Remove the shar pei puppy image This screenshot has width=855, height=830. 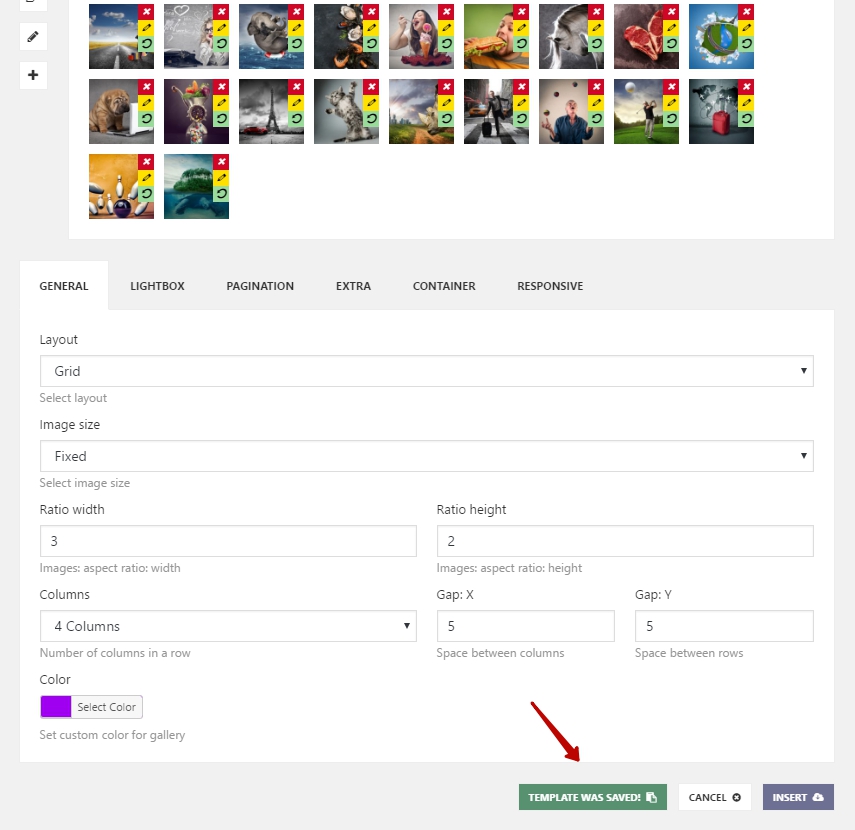[146, 87]
